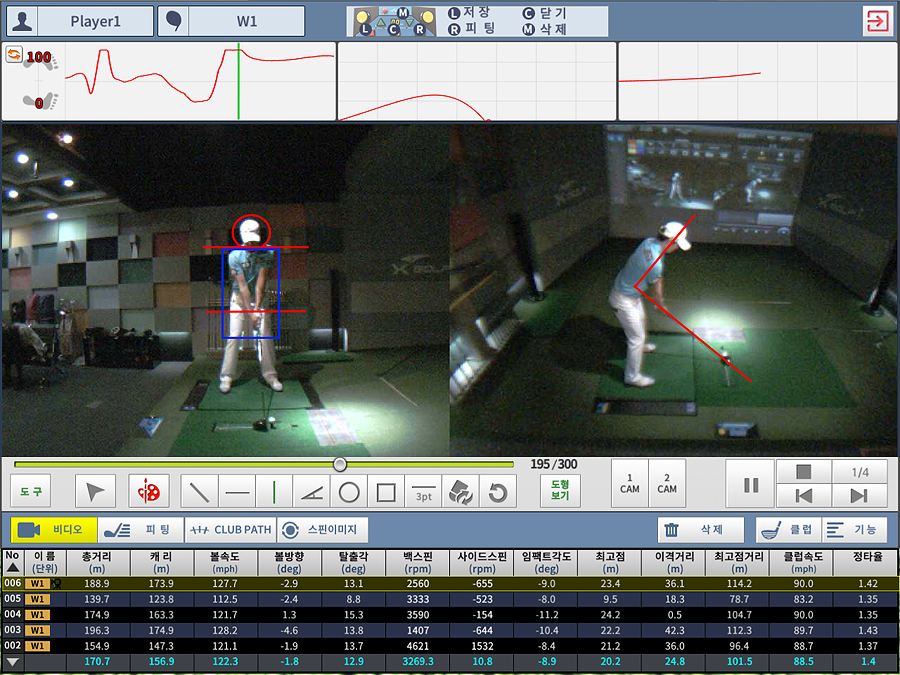Image resolution: width=900 pixels, height=675 pixels.
Task: Select the square shape tool
Action: pyautogui.click(x=386, y=491)
